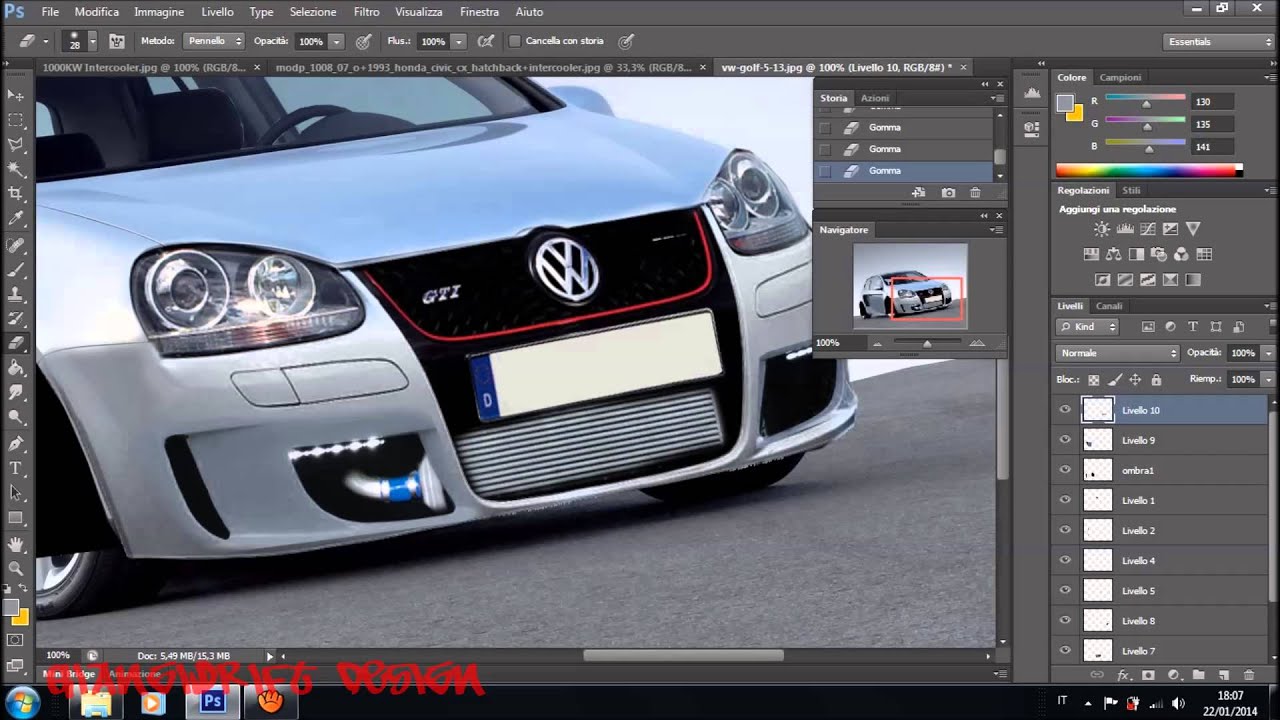The image size is (1280, 720).
Task: Open the layer Opacità slider dropdown
Action: click(x=1269, y=353)
